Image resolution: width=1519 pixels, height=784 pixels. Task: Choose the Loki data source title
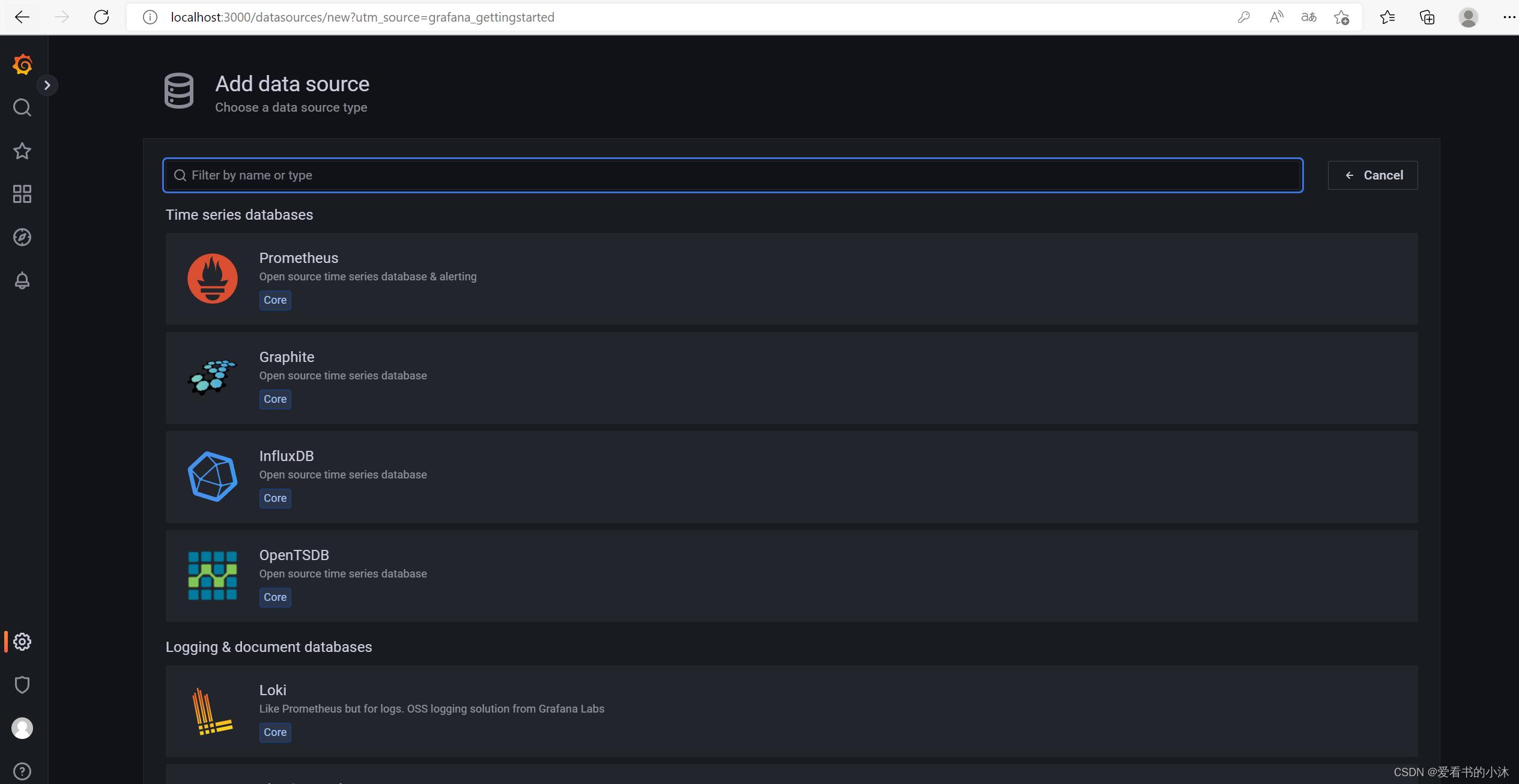pyautogui.click(x=273, y=690)
